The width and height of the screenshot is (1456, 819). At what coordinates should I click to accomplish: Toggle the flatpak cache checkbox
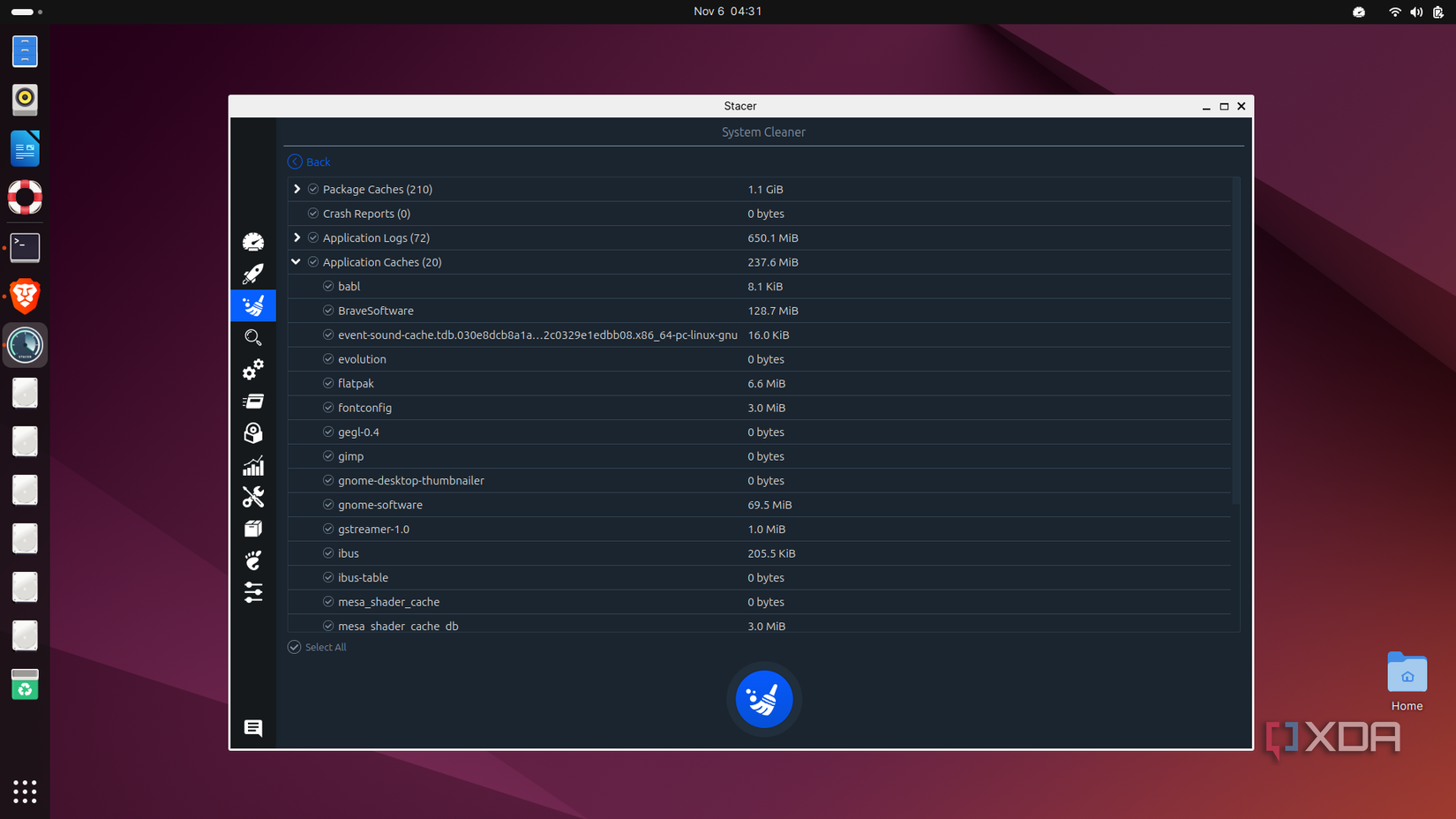327,383
